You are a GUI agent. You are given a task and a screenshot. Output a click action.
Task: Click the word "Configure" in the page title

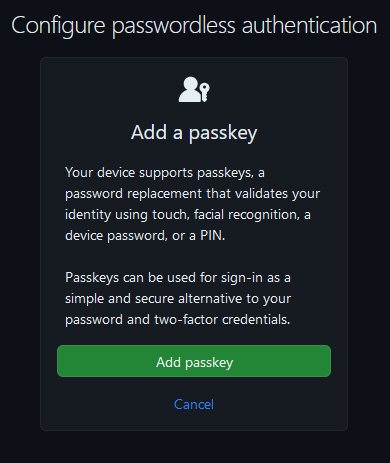coord(58,26)
